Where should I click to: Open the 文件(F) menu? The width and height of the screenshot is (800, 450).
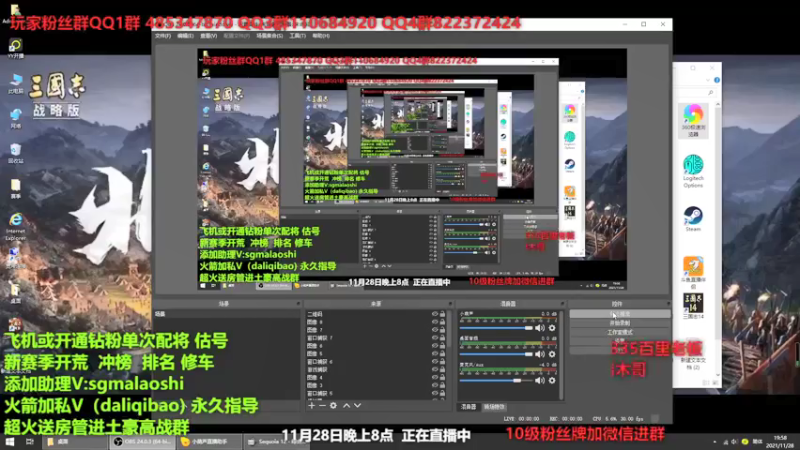[163, 36]
